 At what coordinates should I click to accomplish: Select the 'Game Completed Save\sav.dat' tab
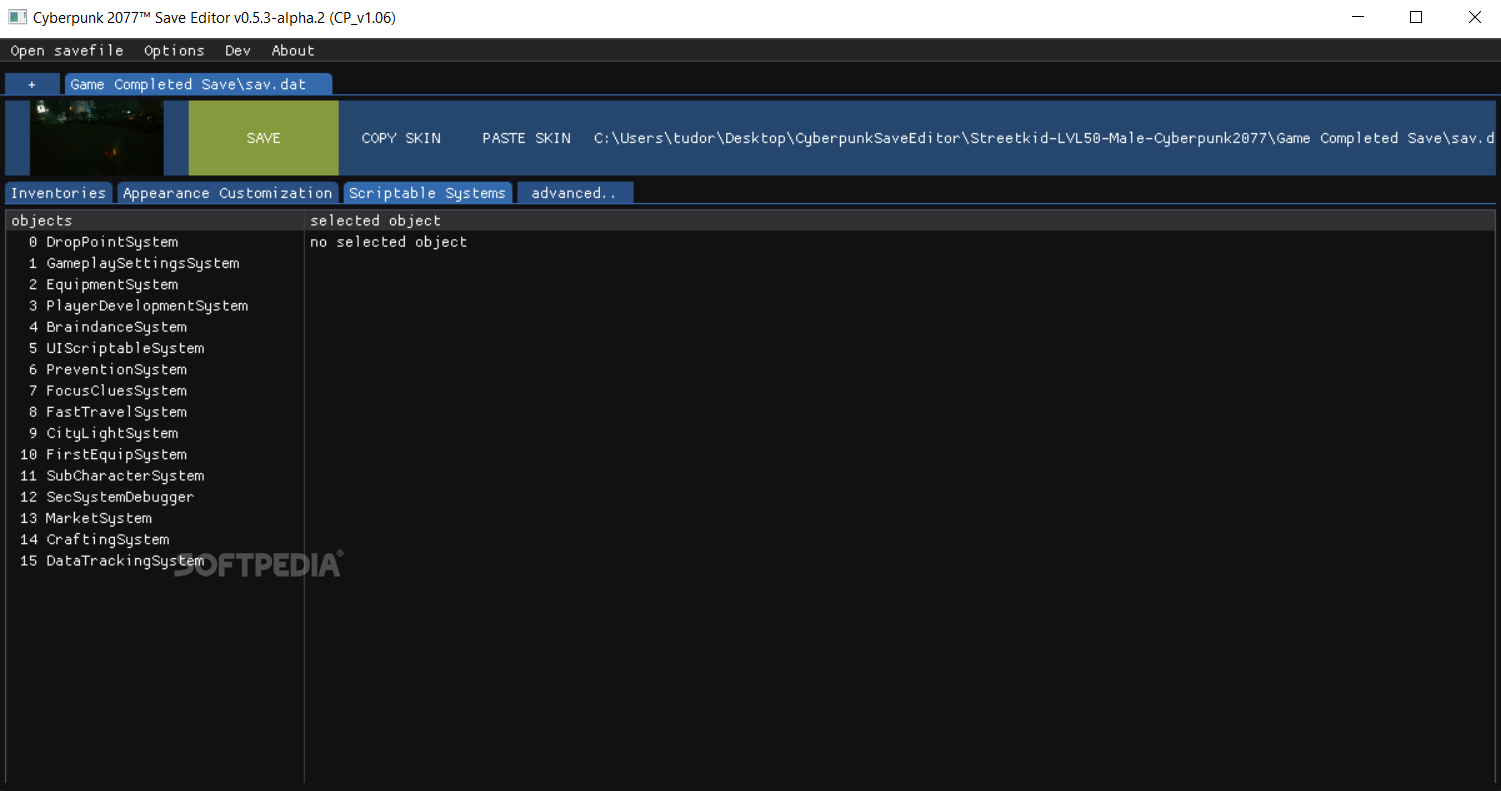pos(199,84)
